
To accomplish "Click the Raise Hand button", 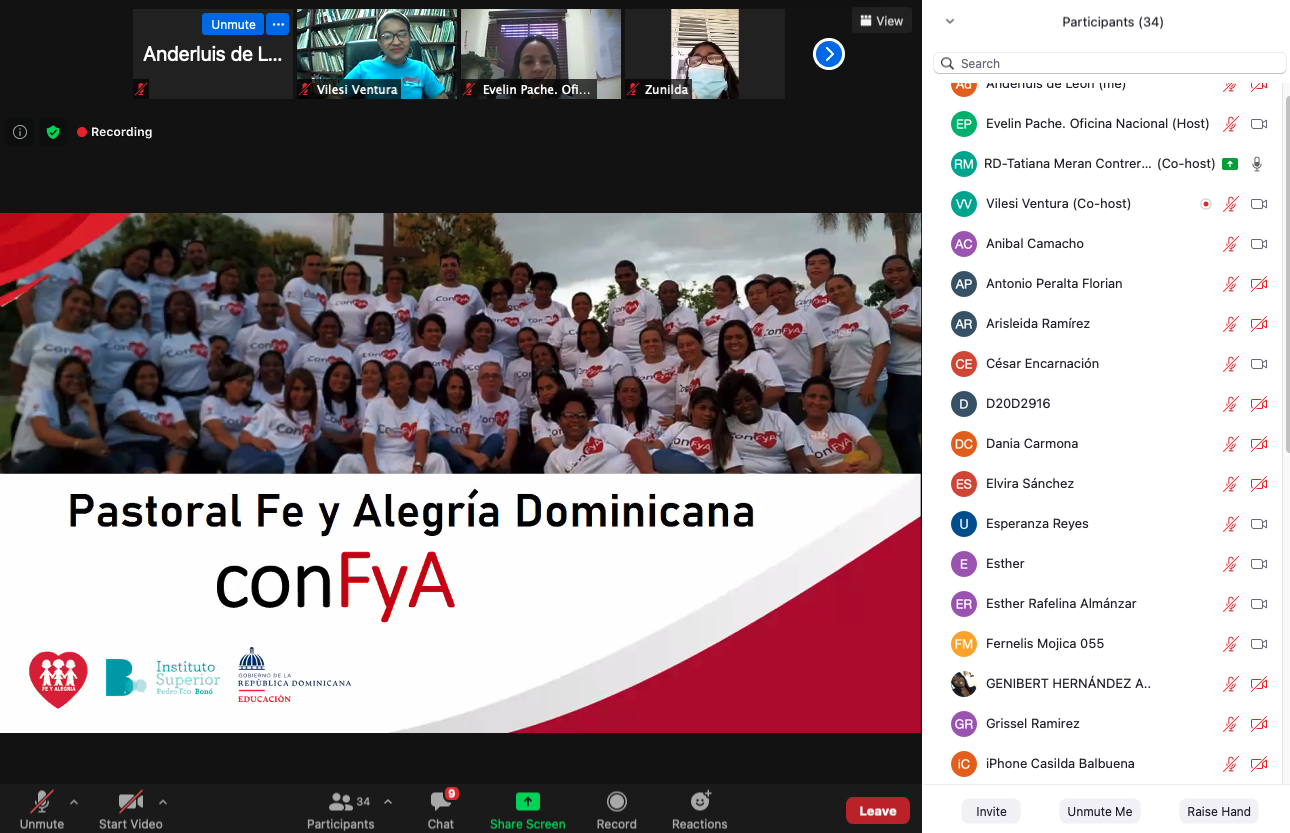I will (x=1218, y=811).
